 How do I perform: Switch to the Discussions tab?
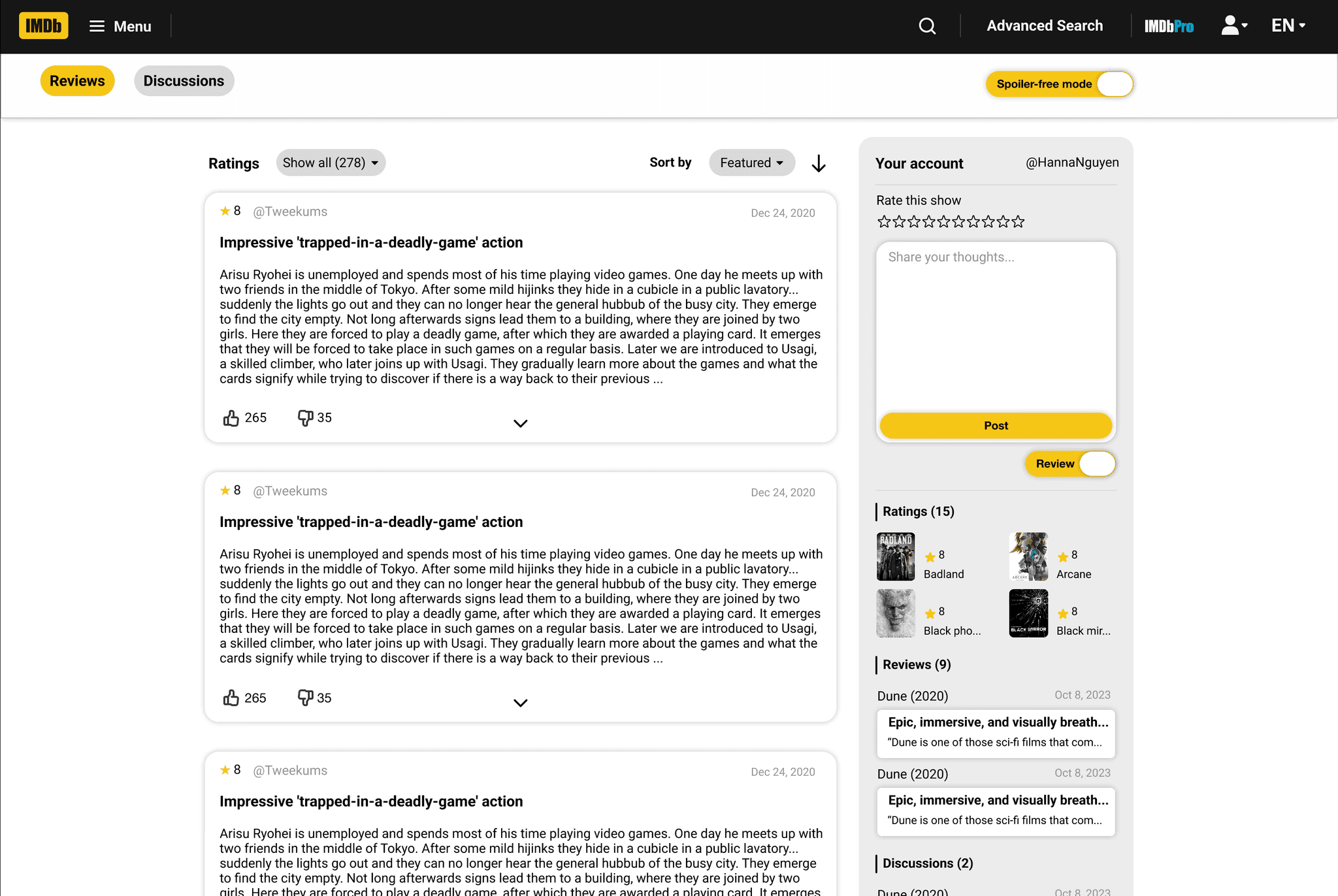[x=184, y=81]
